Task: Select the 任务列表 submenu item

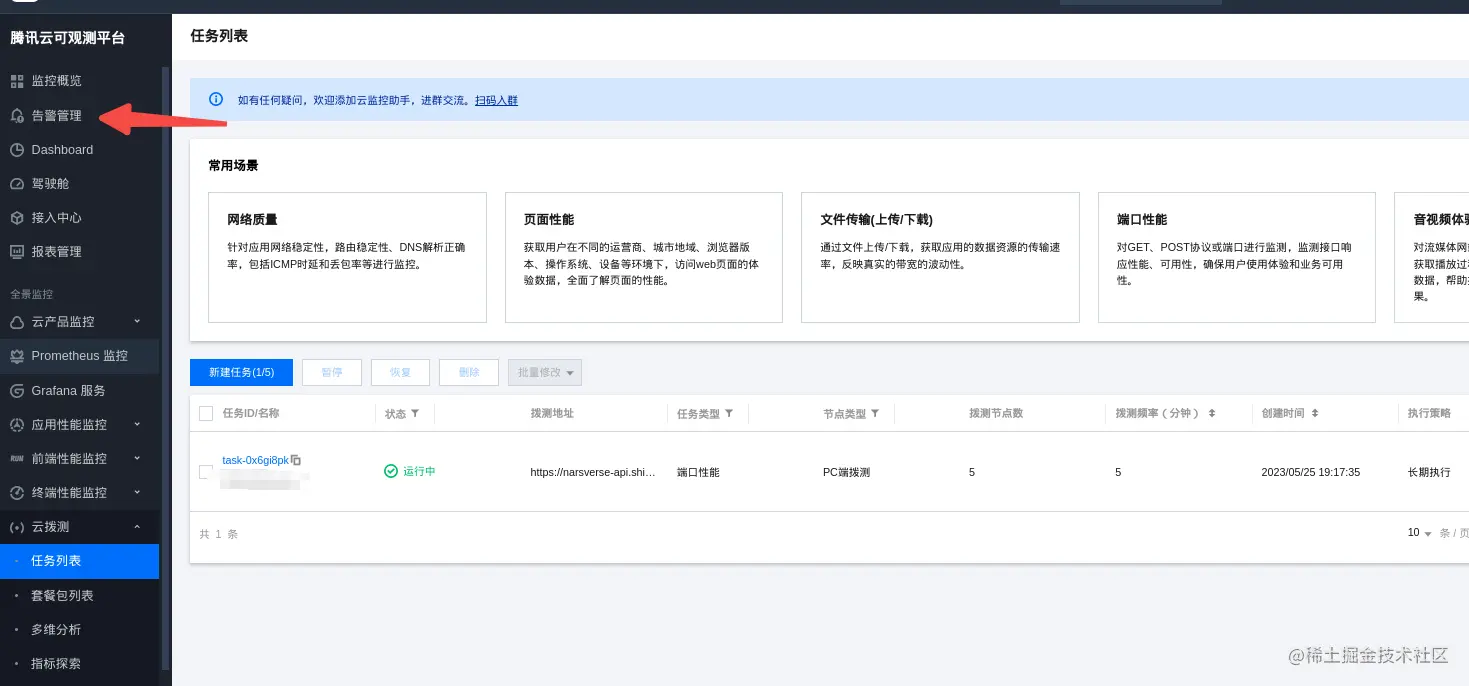Action: pyautogui.click(x=80, y=561)
